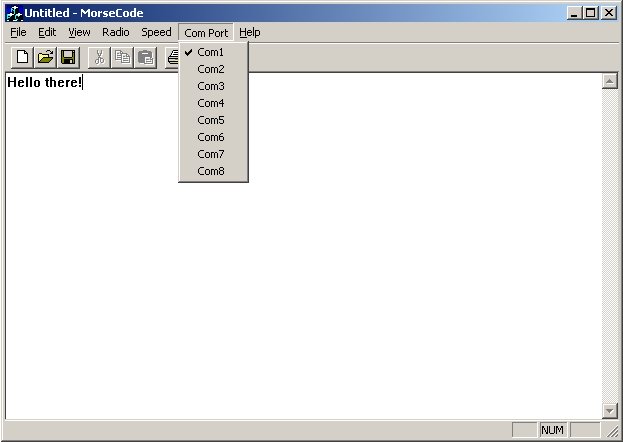
Task: Pick Com5 as the serial port
Action: tap(213, 120)
